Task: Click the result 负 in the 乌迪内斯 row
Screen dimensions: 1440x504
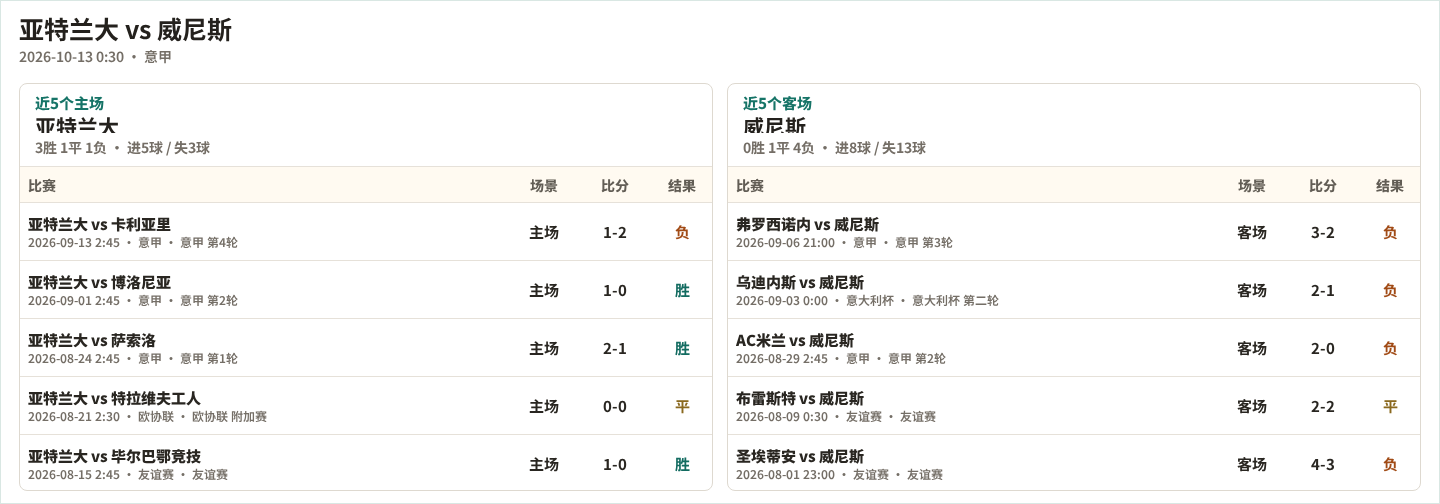Action: pos(1390,290)
